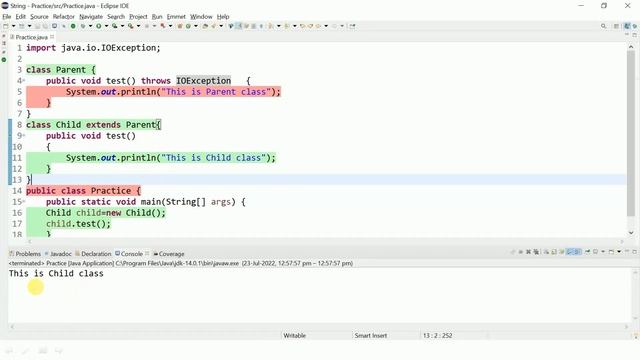Click the New file toolbar icon

(x=6, y=26)
